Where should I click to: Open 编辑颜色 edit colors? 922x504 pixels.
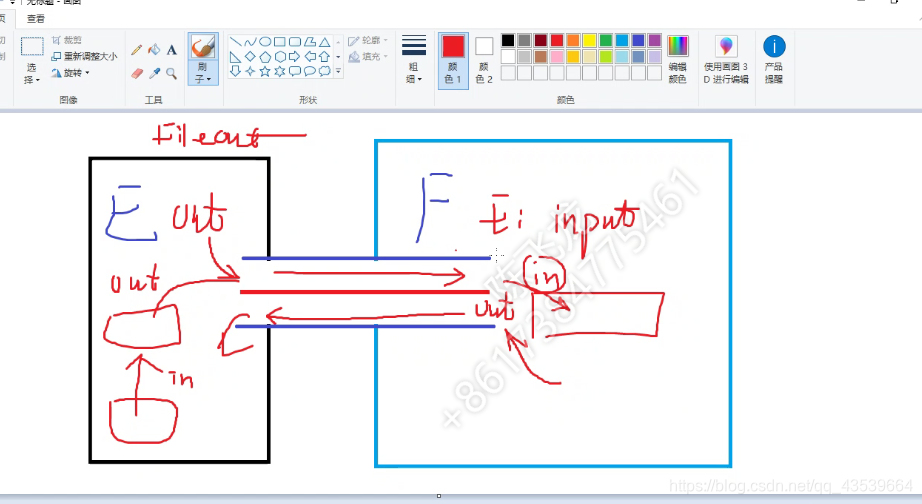677,59
